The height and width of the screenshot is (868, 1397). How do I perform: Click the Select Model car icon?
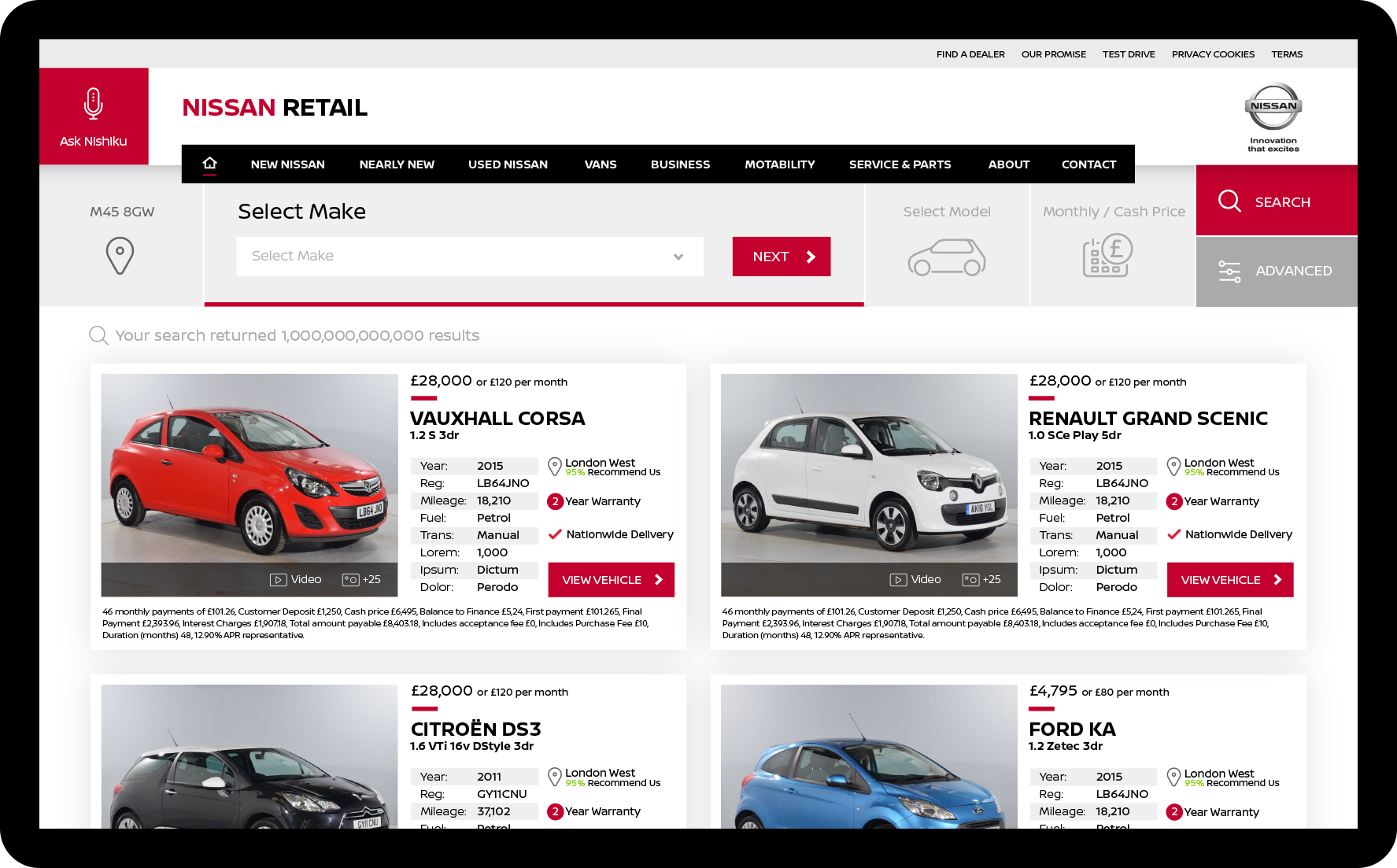(946, 257)
